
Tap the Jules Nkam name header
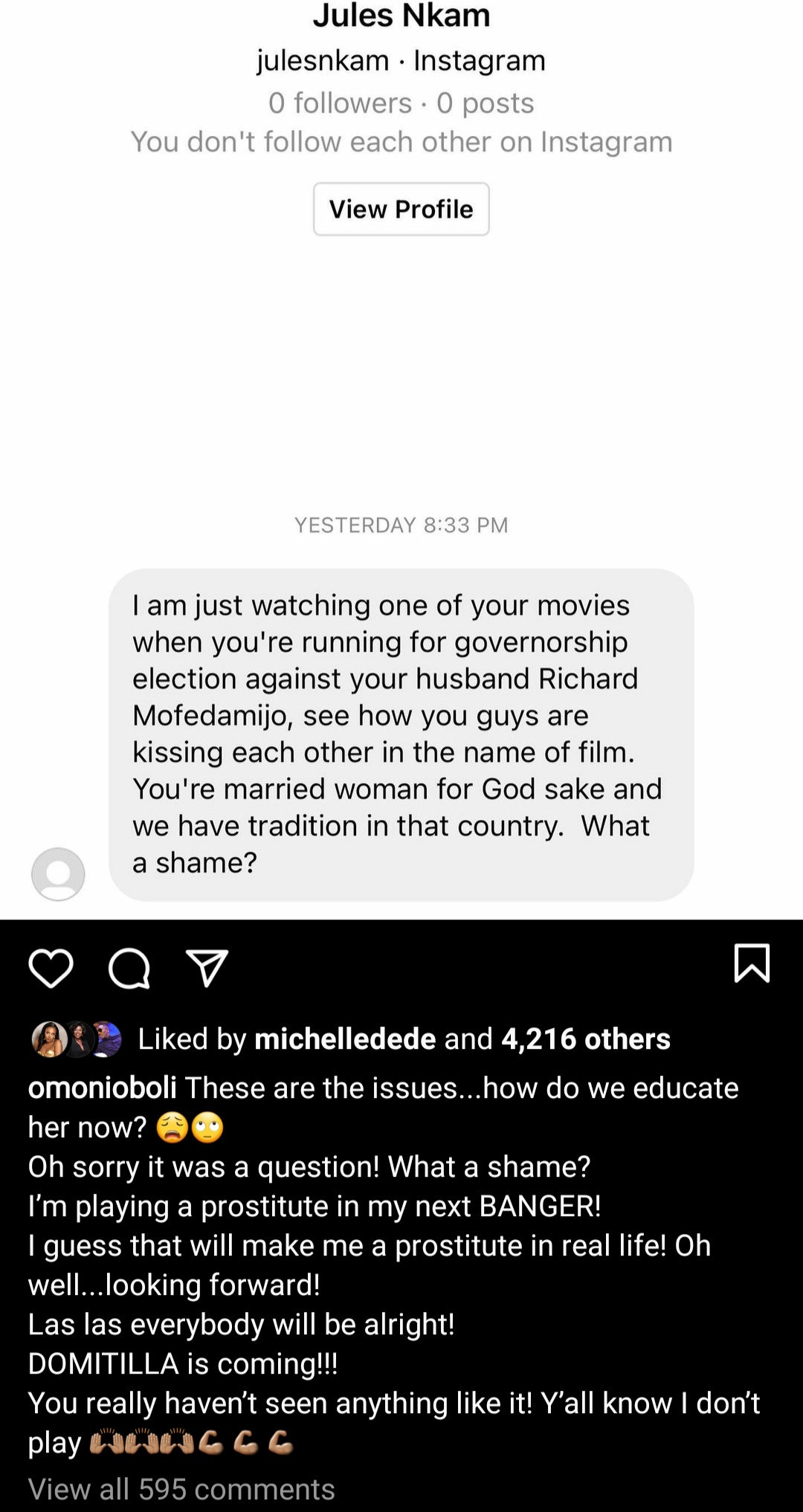click(x=401, y=16)
